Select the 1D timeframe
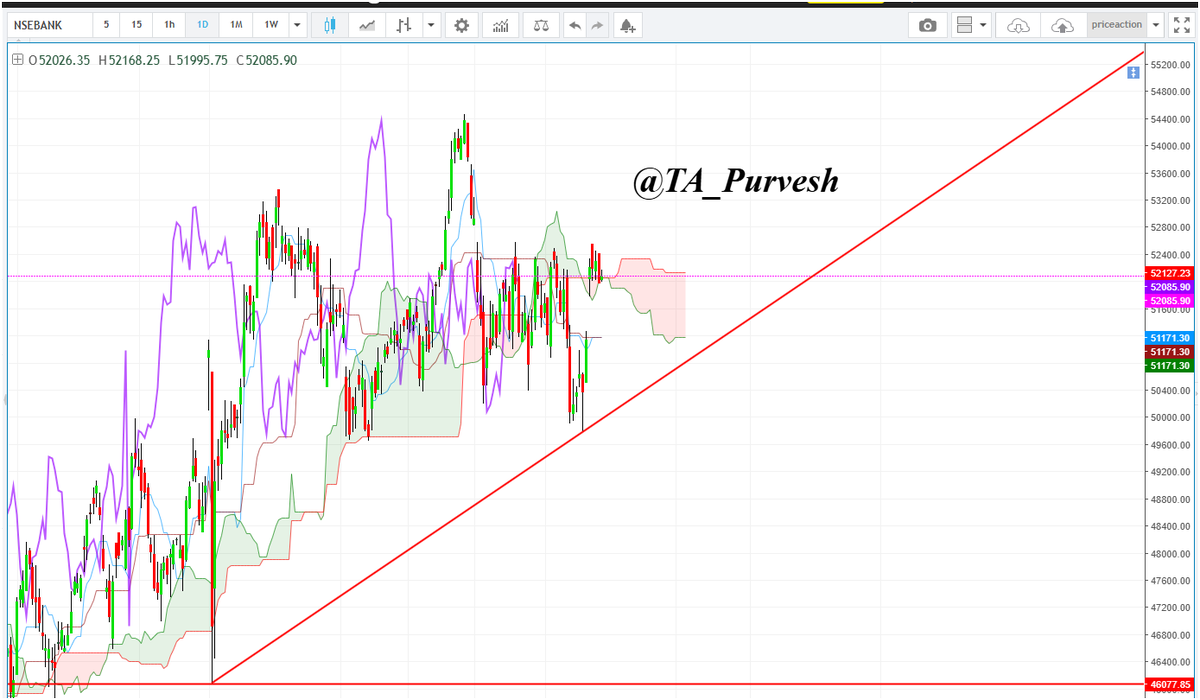The width and height of the screenshot is (1200, 700). click(203, 25)
